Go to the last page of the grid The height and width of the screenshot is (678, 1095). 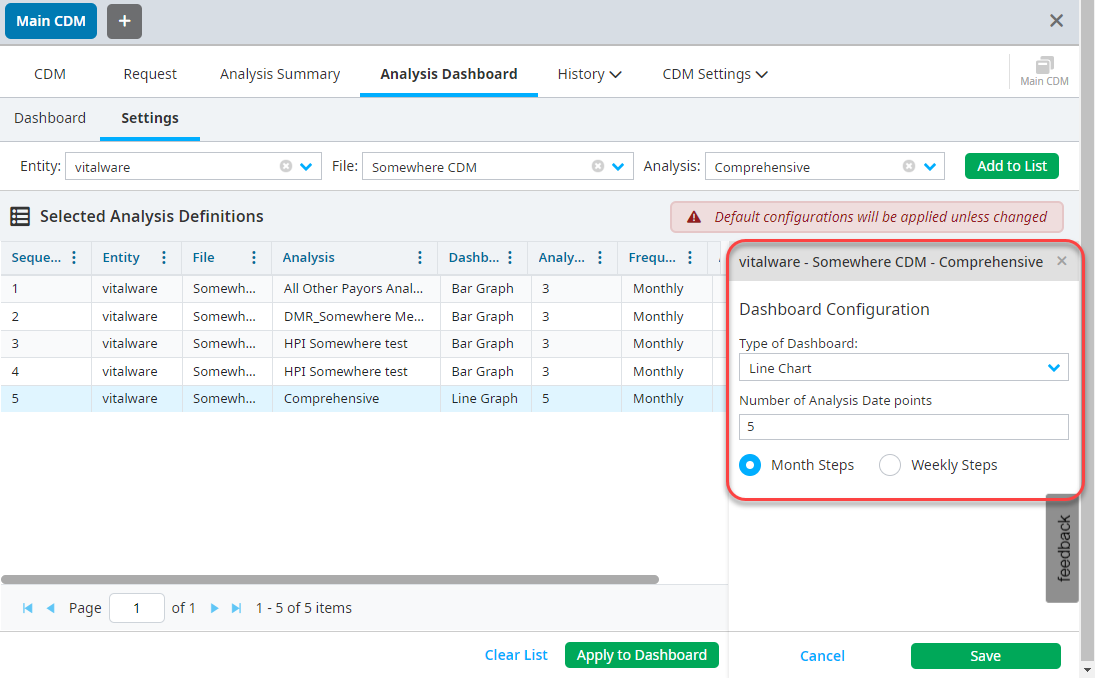click(x=237, y=608)
